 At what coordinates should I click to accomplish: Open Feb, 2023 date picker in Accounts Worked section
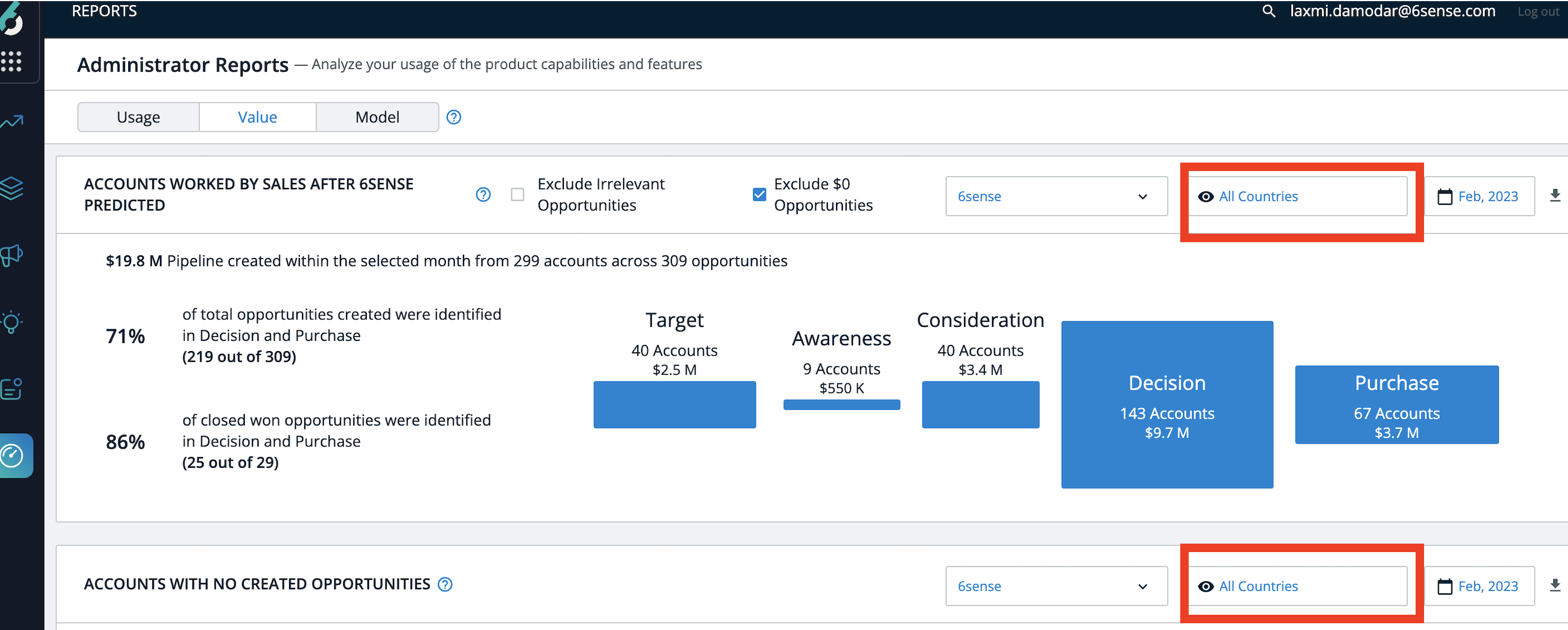click(x=1479, y=196)
